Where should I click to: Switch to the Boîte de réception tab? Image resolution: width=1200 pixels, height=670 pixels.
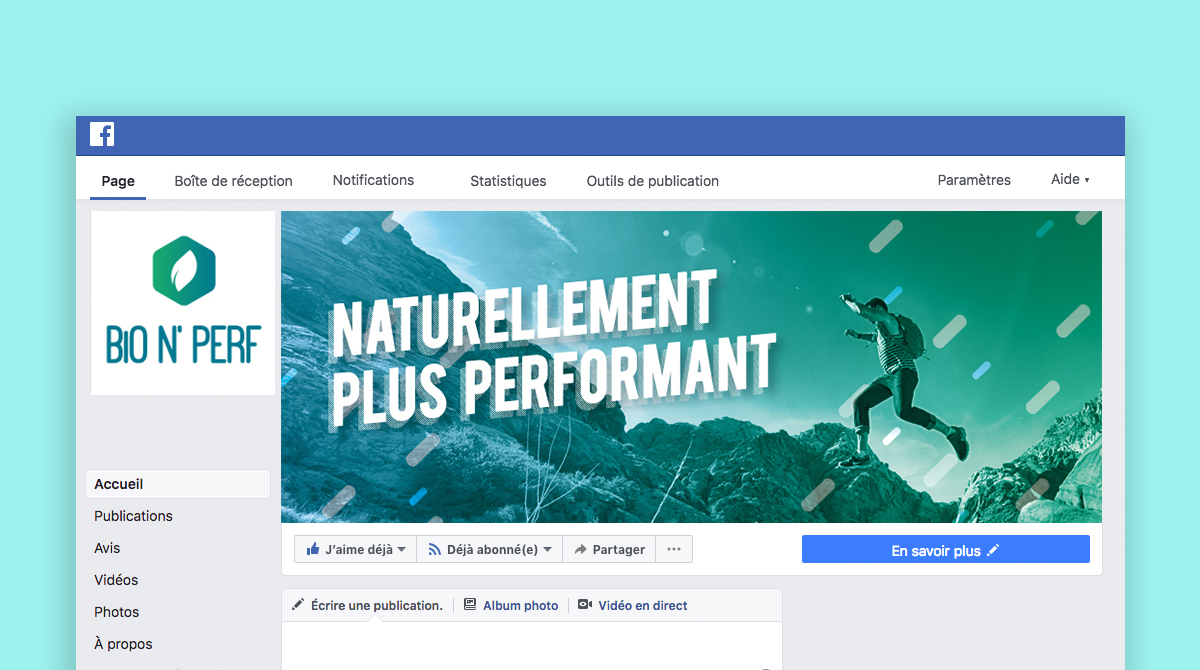coord(233,181)
